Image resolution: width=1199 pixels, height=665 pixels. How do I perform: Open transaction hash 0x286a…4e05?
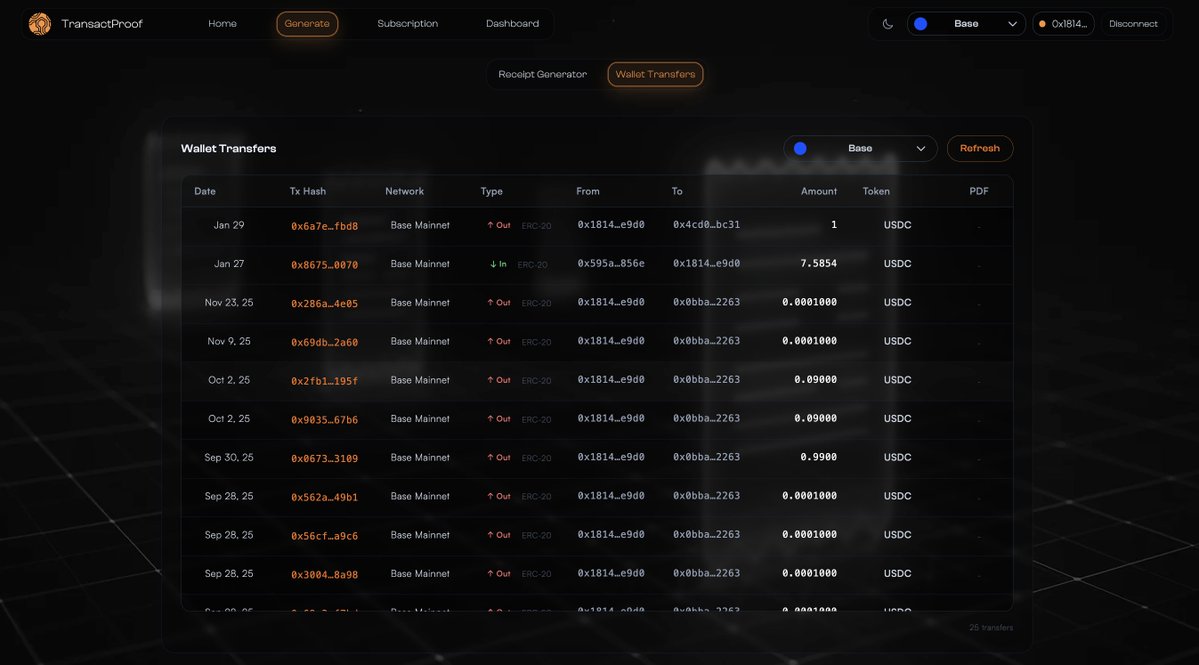tap(324, 303)
